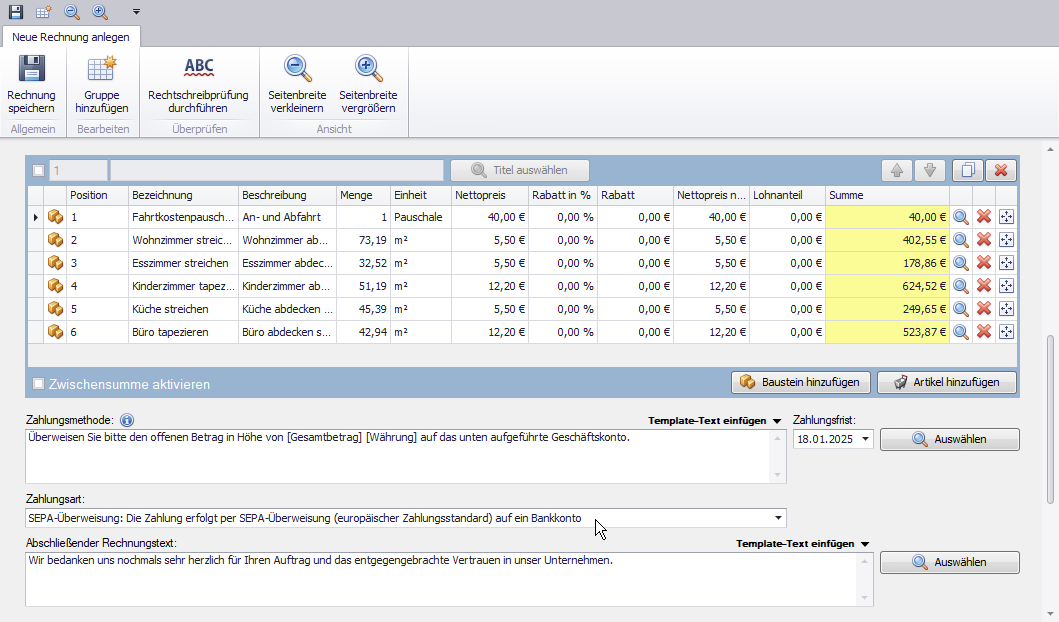Open details magnifier for Büro tapezieren row
This screenshot has height=622, width=1059.
click(961, 332)
